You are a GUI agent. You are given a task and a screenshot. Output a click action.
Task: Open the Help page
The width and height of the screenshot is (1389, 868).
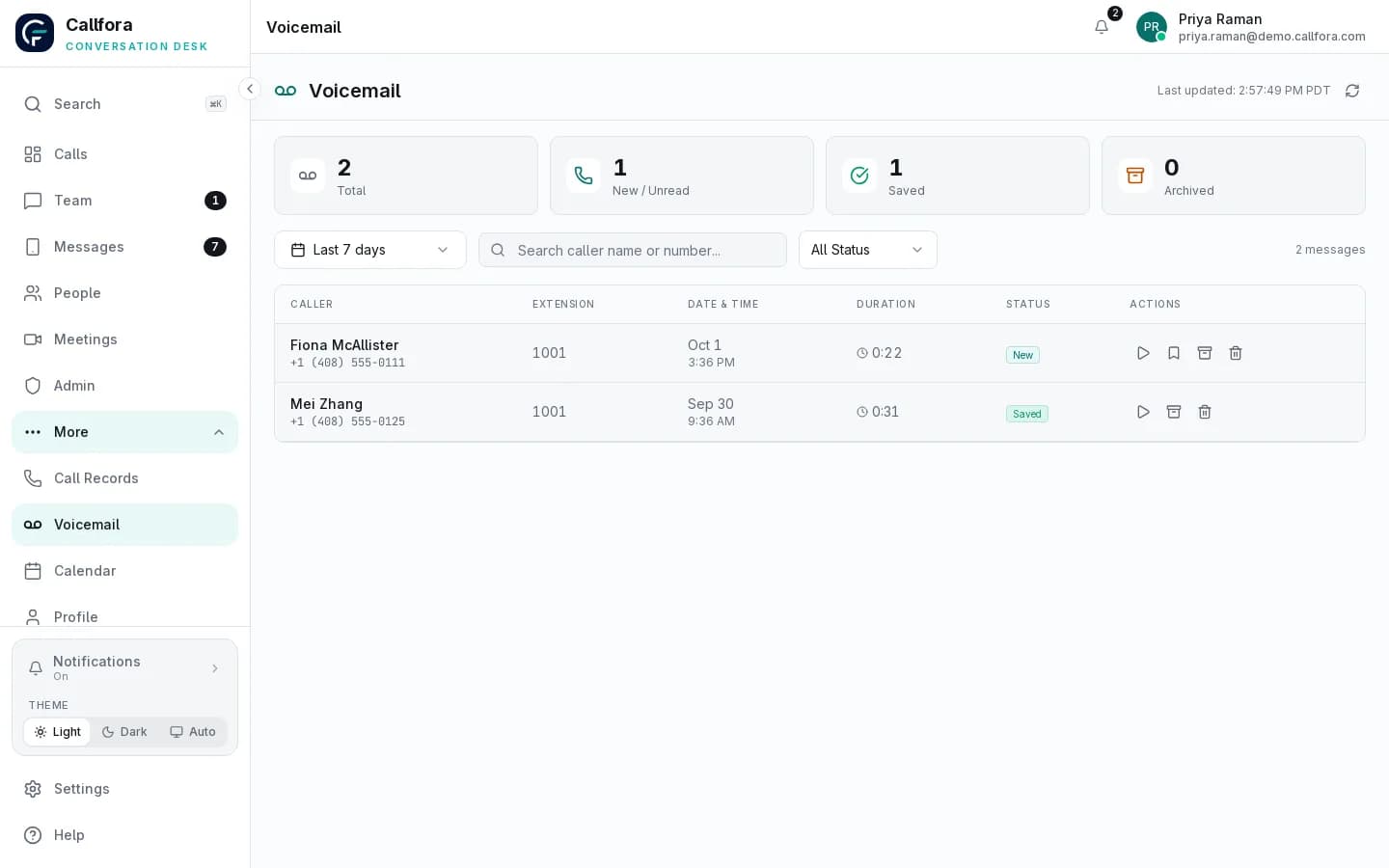(124, 835)
